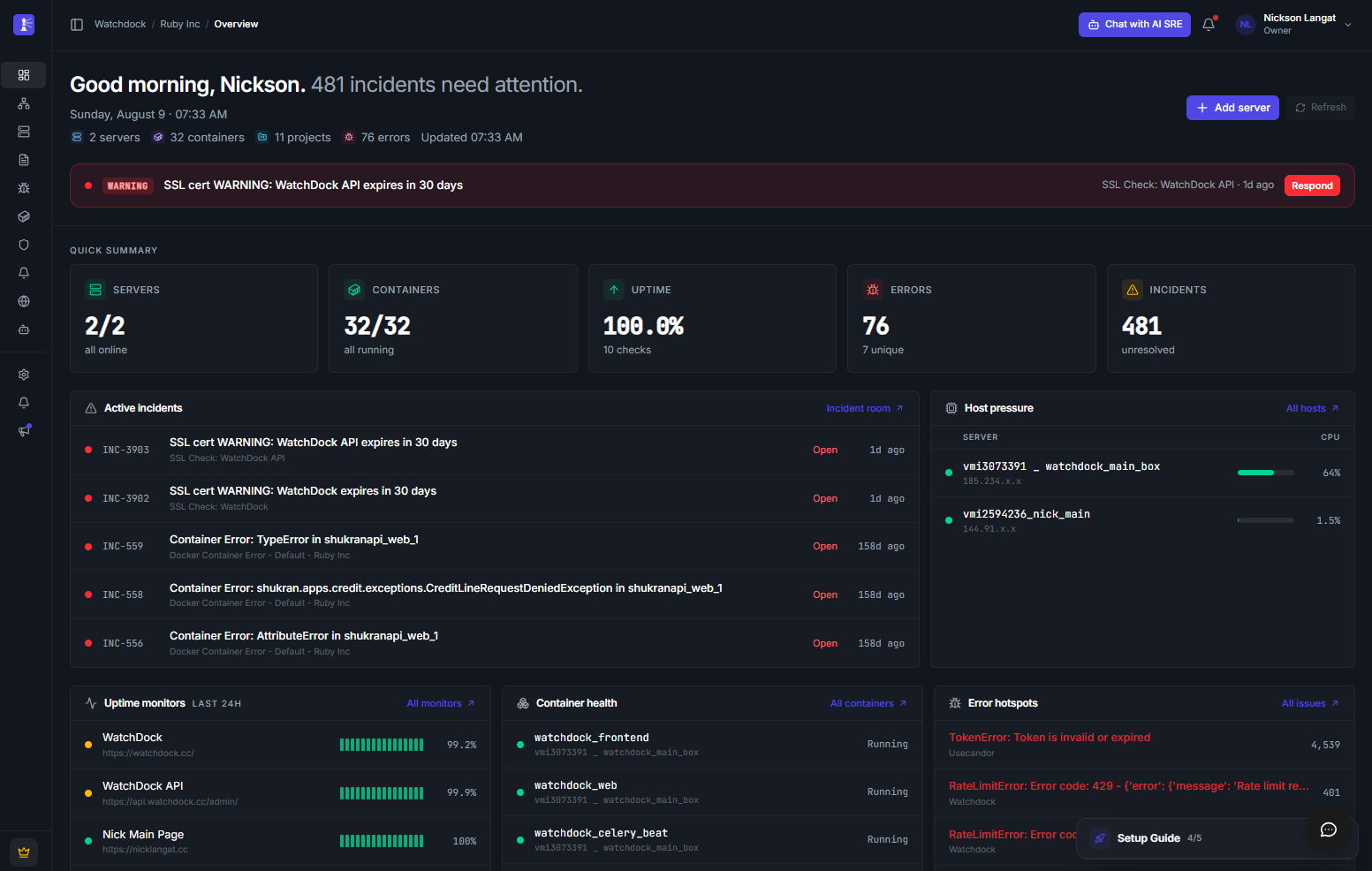Open the settings gear sidebar icon
The image size is (1372, 871).
click(24, 375)
